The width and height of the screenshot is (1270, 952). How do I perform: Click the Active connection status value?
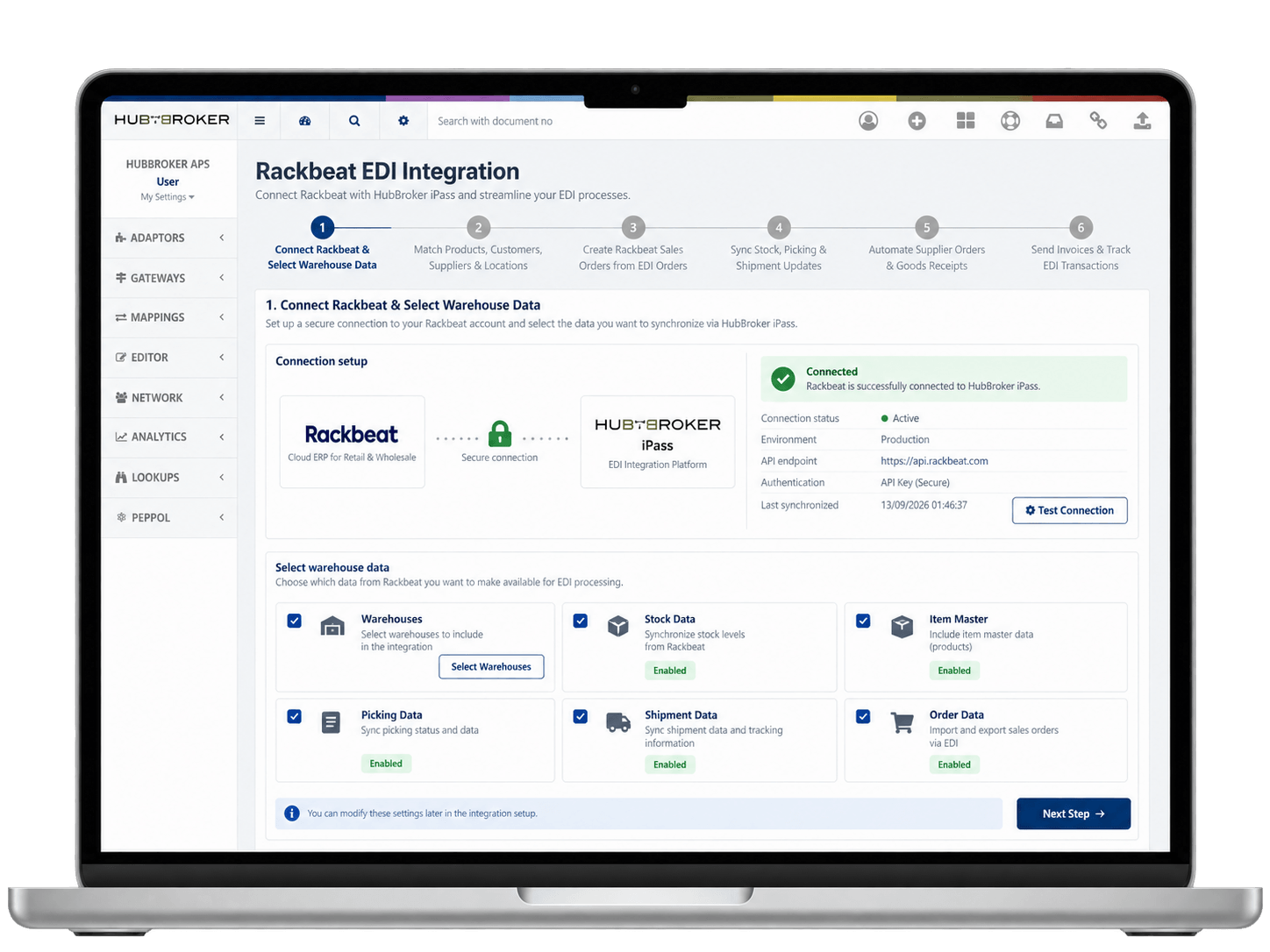(x=900, y=419)
